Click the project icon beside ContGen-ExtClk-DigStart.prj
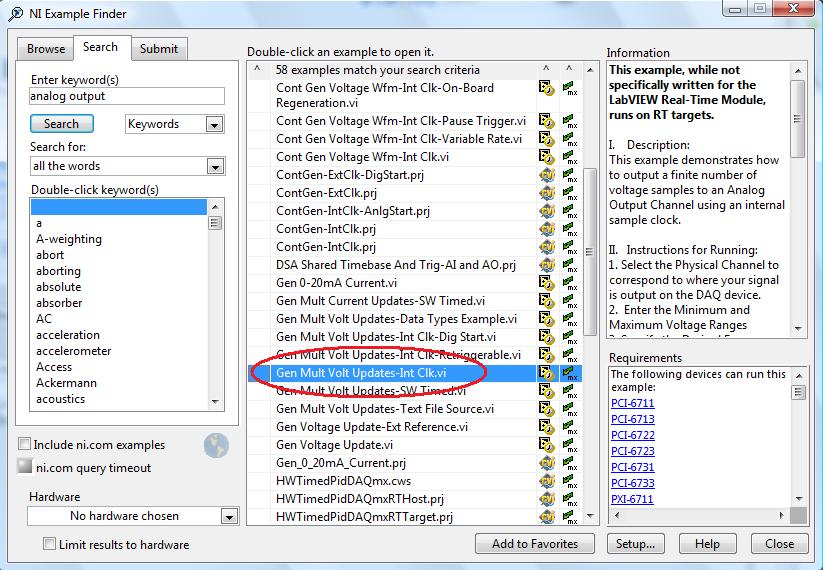This screenshot has width=823, height=570. (x=546, y=175)
